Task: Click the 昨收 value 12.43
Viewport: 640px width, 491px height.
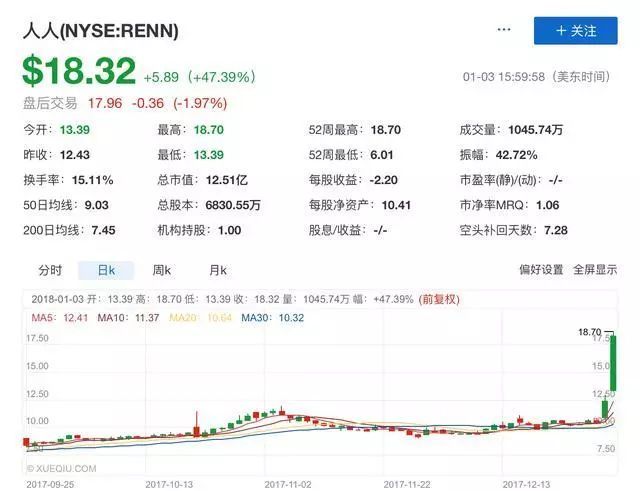Action: coord(75,155)
